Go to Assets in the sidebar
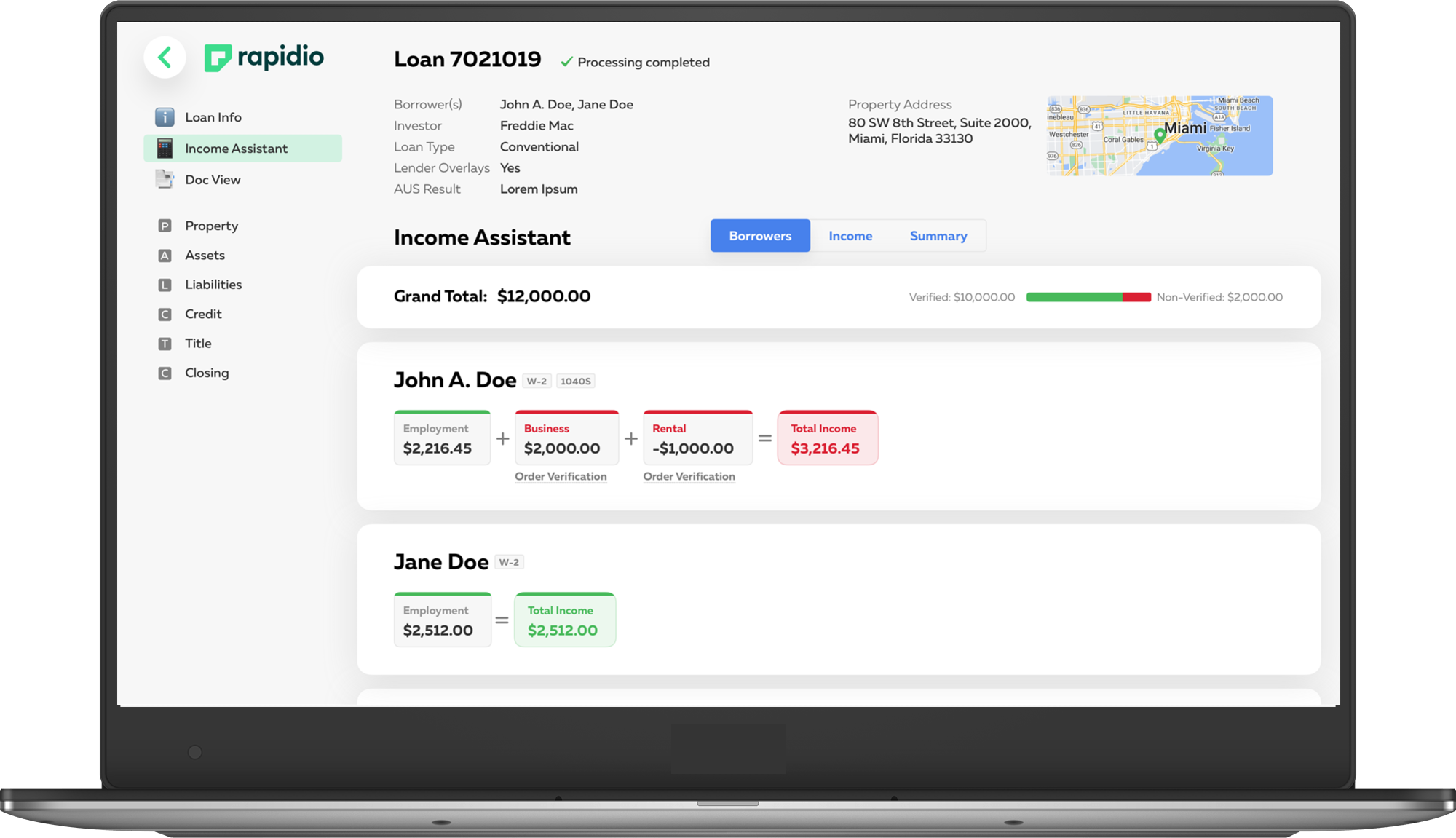 (205, 256)
